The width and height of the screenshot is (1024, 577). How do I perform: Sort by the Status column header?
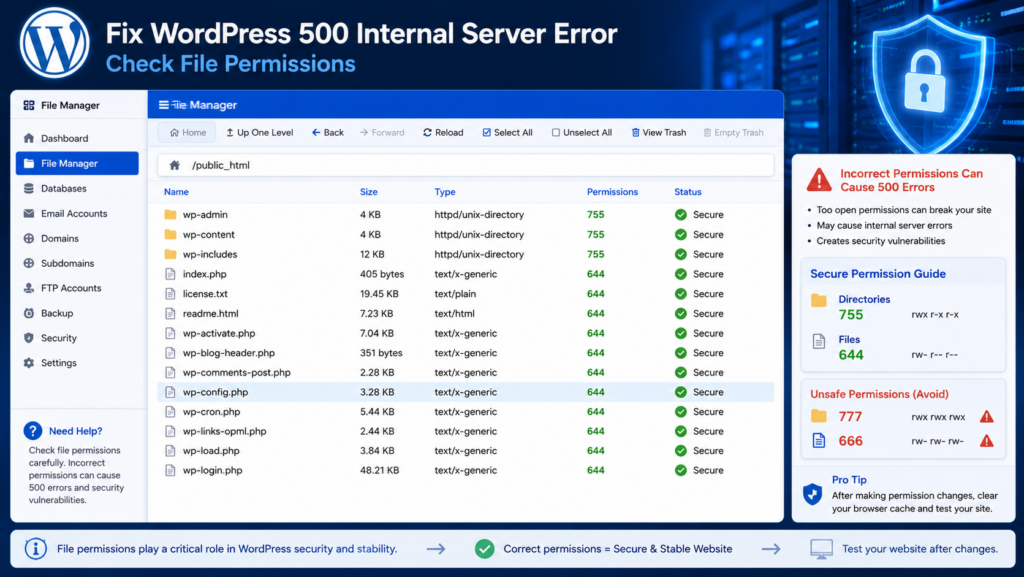[688, 192]
